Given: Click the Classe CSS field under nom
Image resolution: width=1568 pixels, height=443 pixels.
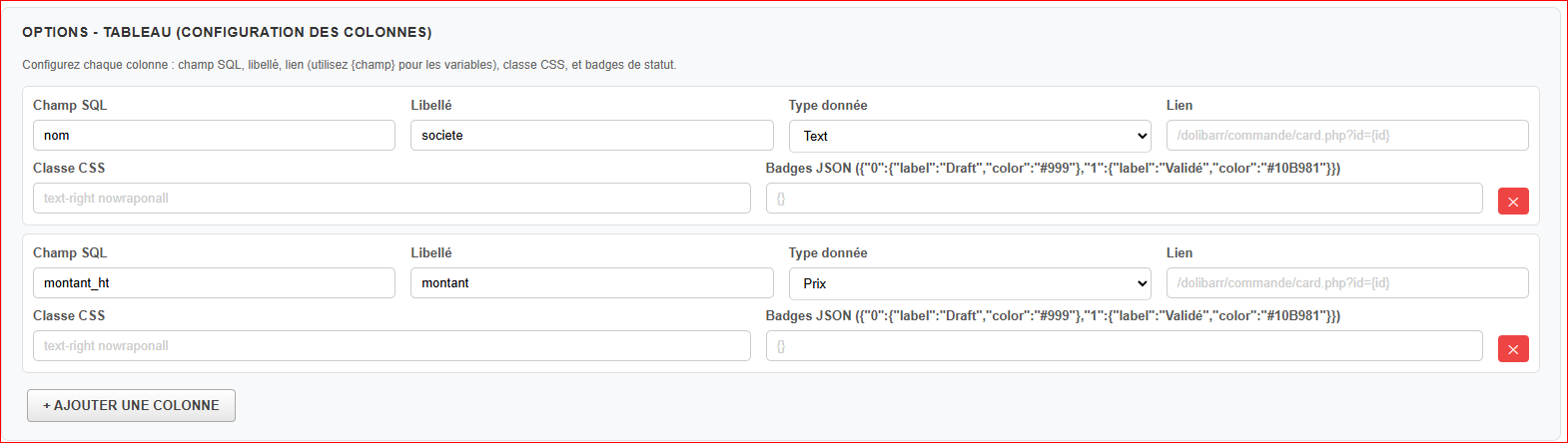Looking at the screenshot, I should (392, 199).
